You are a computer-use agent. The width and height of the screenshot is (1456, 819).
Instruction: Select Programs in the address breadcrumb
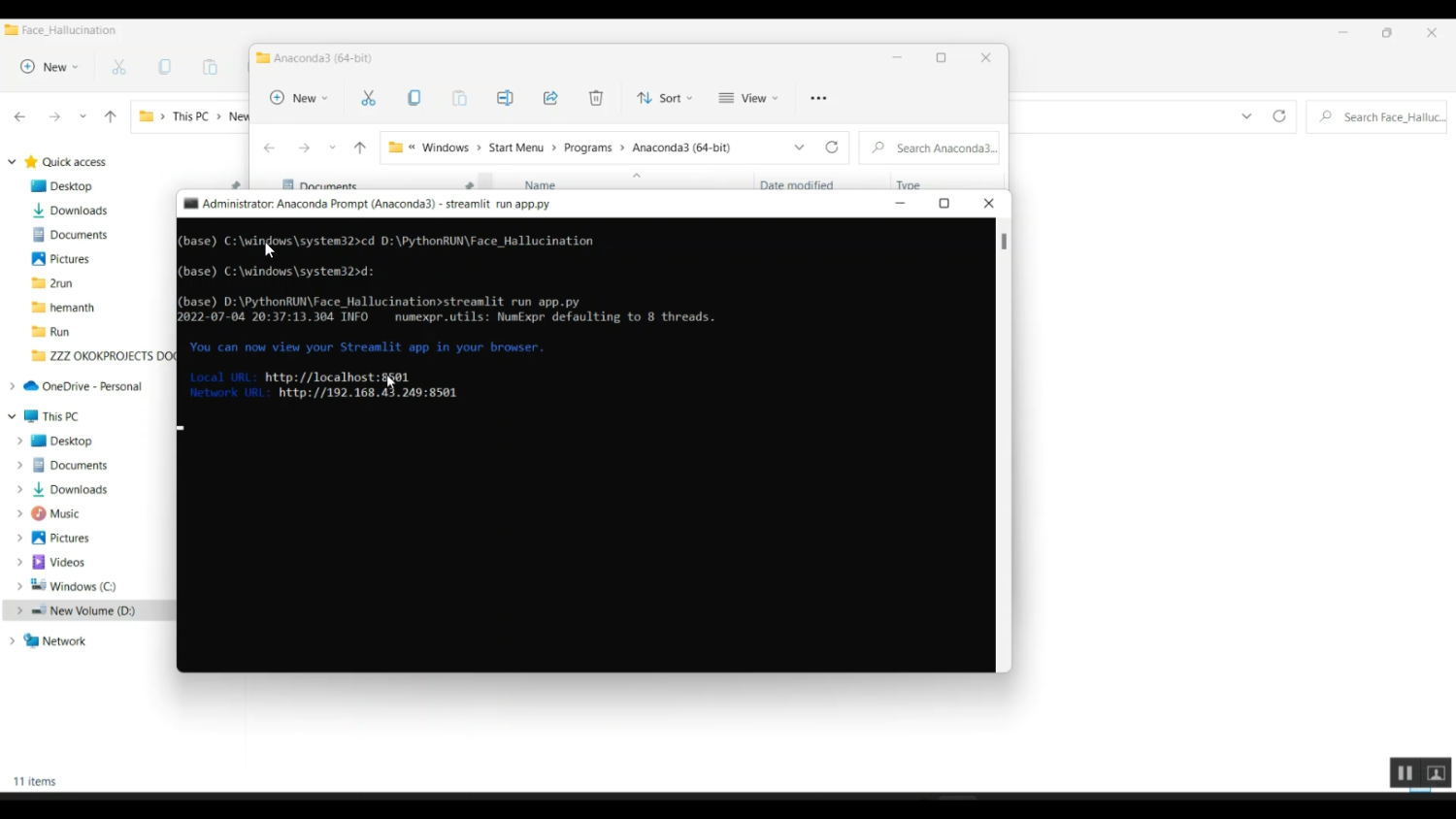[587, 147]
